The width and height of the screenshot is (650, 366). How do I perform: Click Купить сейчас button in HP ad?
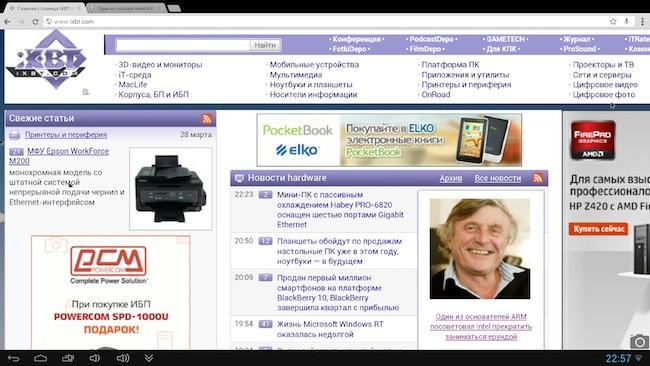[598, 229]
